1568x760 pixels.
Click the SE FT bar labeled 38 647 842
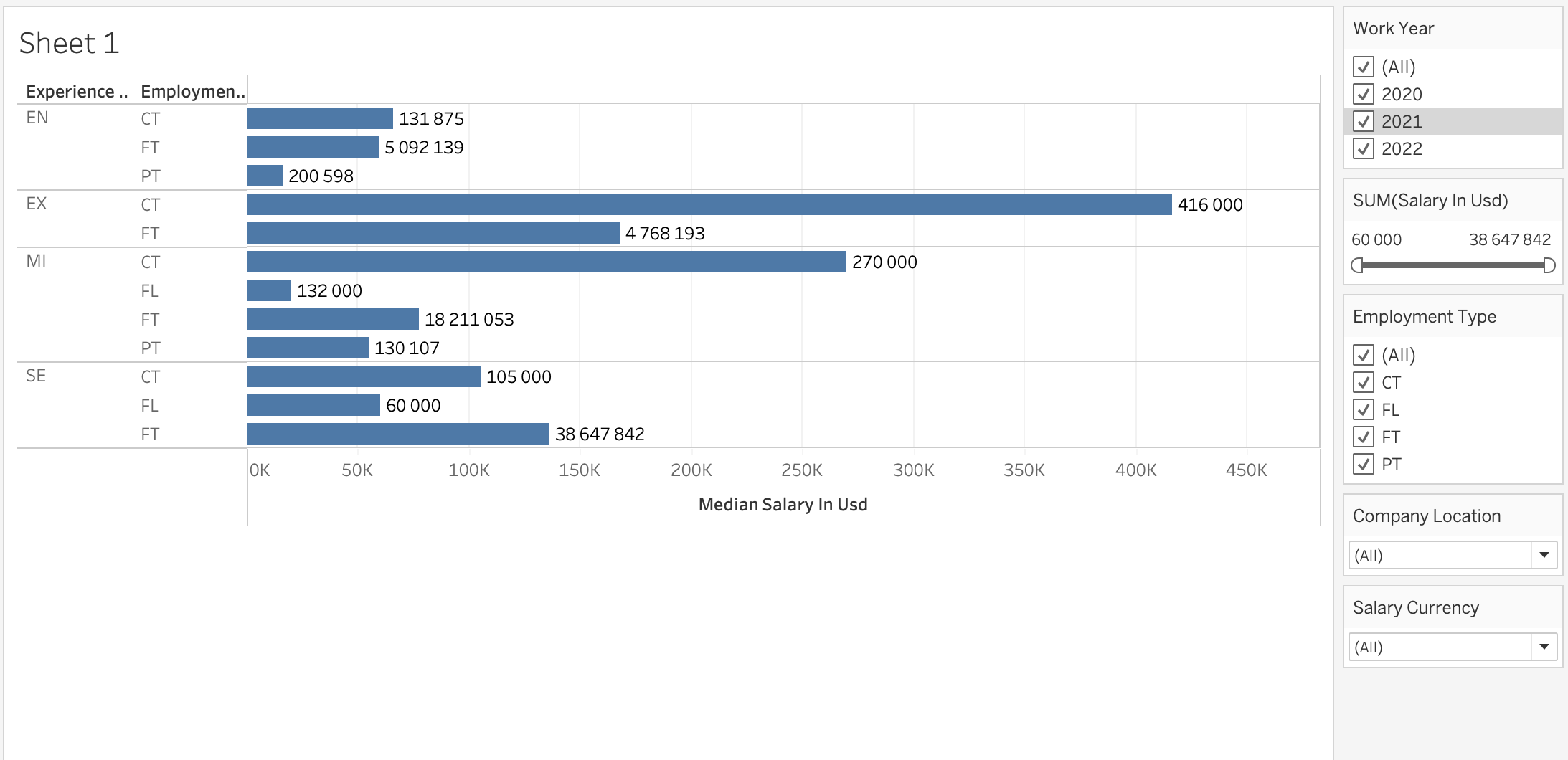[x=398, y=434]
